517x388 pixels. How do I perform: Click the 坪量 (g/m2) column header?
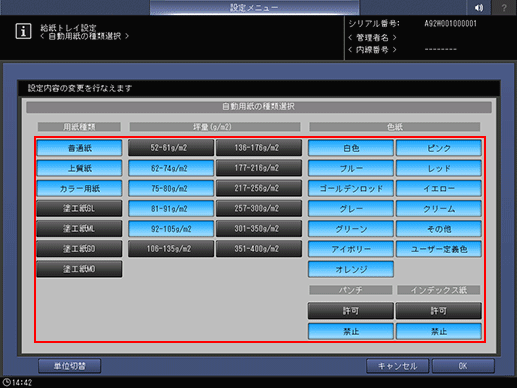tap(215, 127)
